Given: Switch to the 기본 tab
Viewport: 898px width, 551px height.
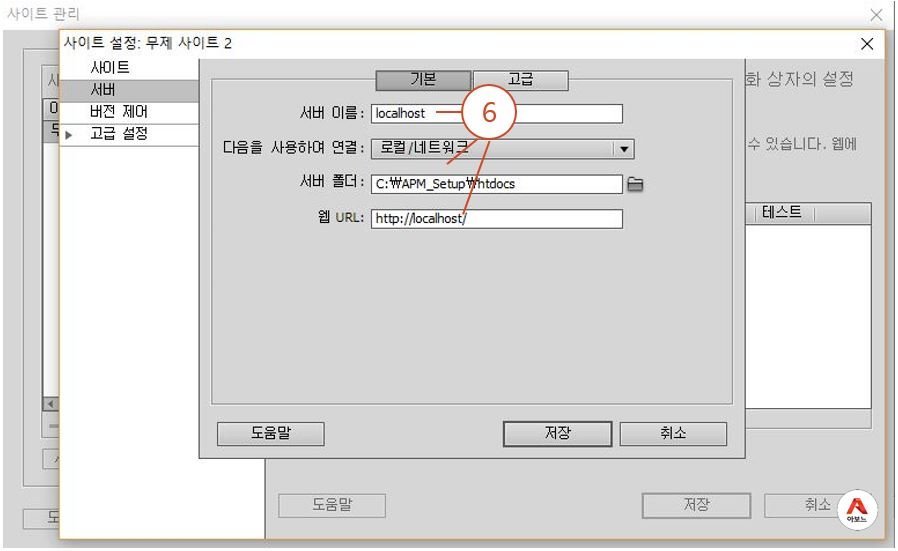Looking at the screenshot, I should pos(423,80).
